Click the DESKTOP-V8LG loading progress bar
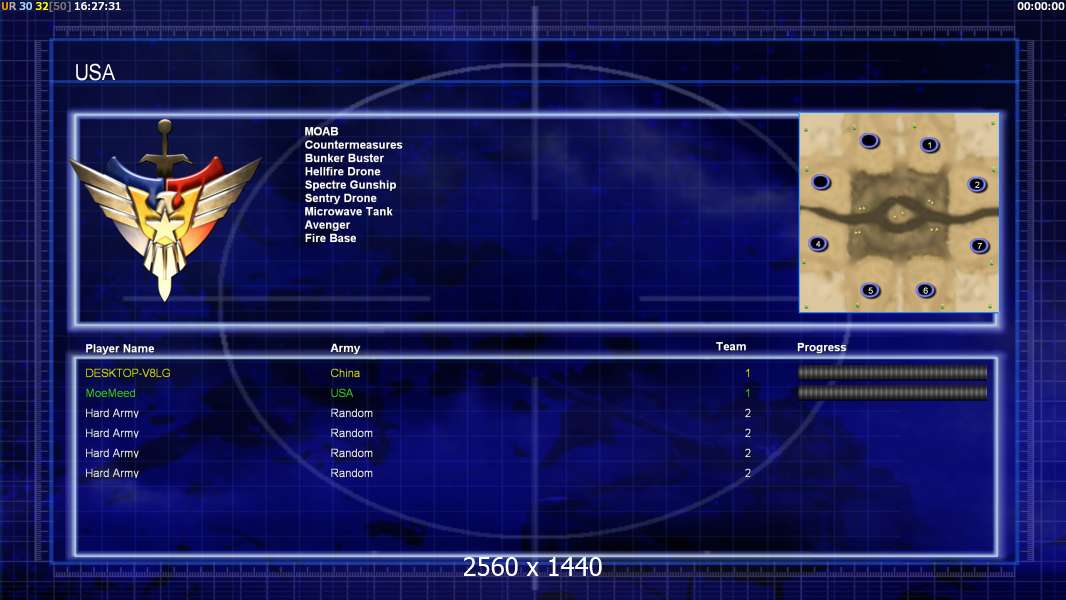Image resolution: width=1066 pixels, height=600 pixels. click(x=892, y=372)
